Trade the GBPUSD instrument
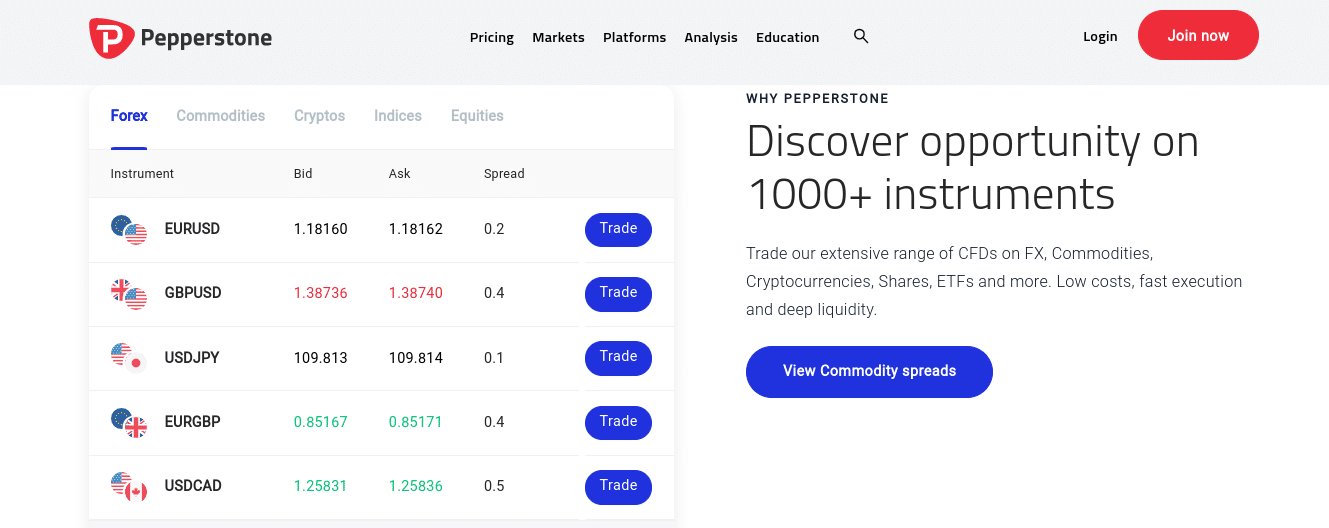1329x528 pixels. pos(618,293)
